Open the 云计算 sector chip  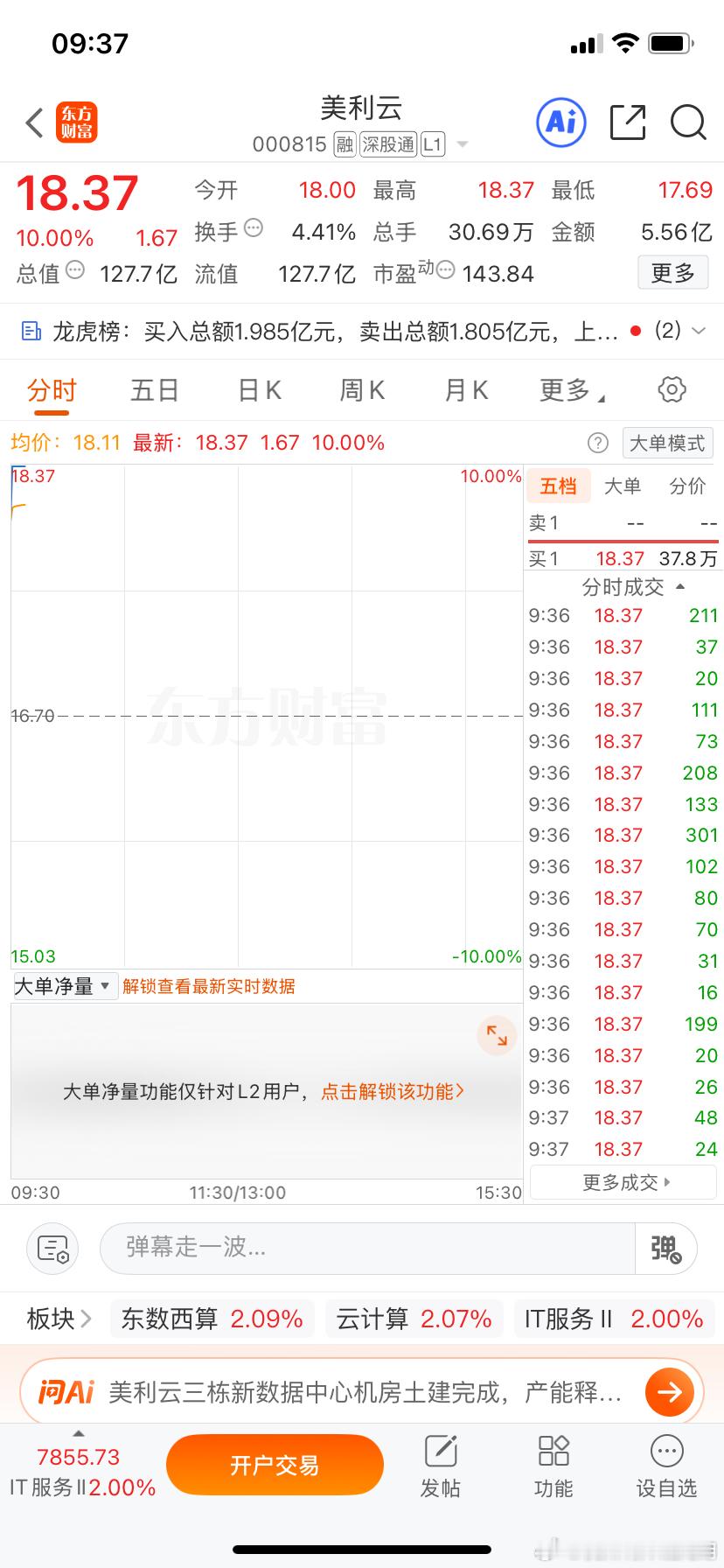(x=414, y=1319)
